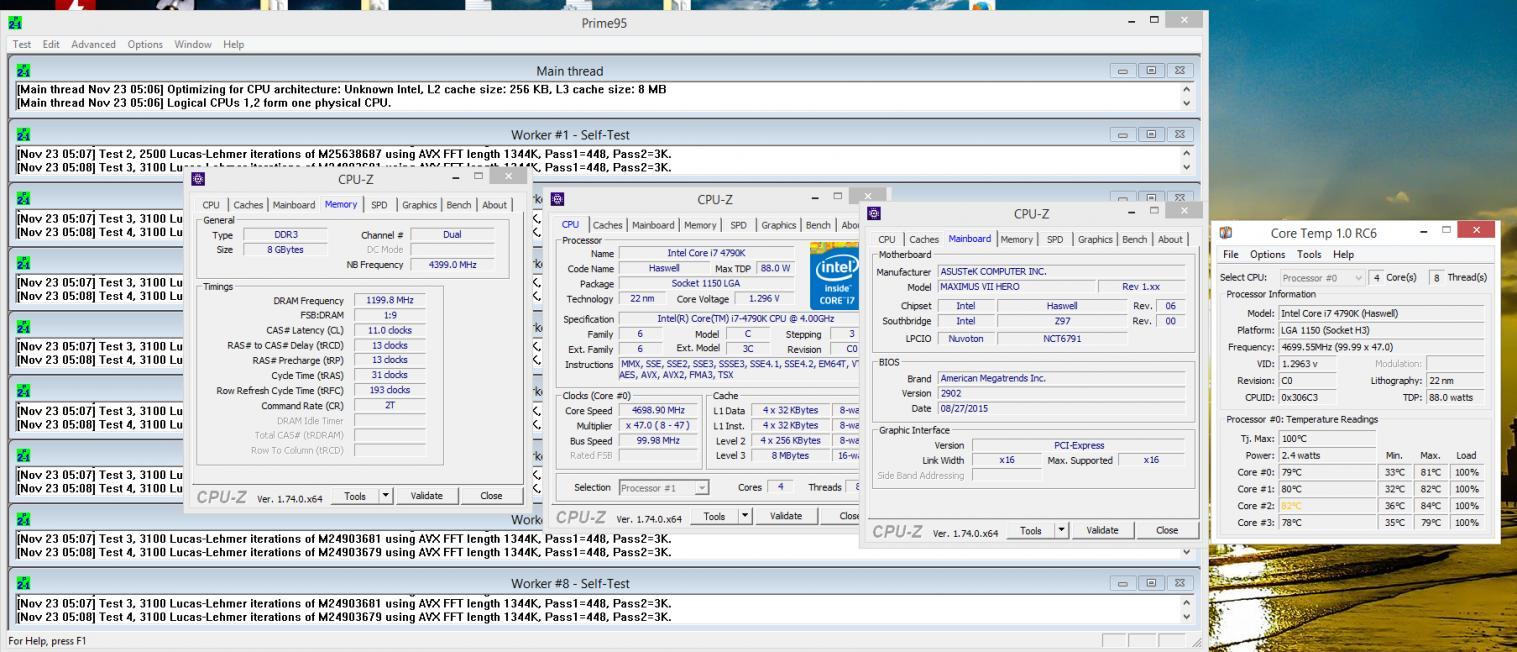Click the CPU-Z Memory window title icon

(197, 180)
